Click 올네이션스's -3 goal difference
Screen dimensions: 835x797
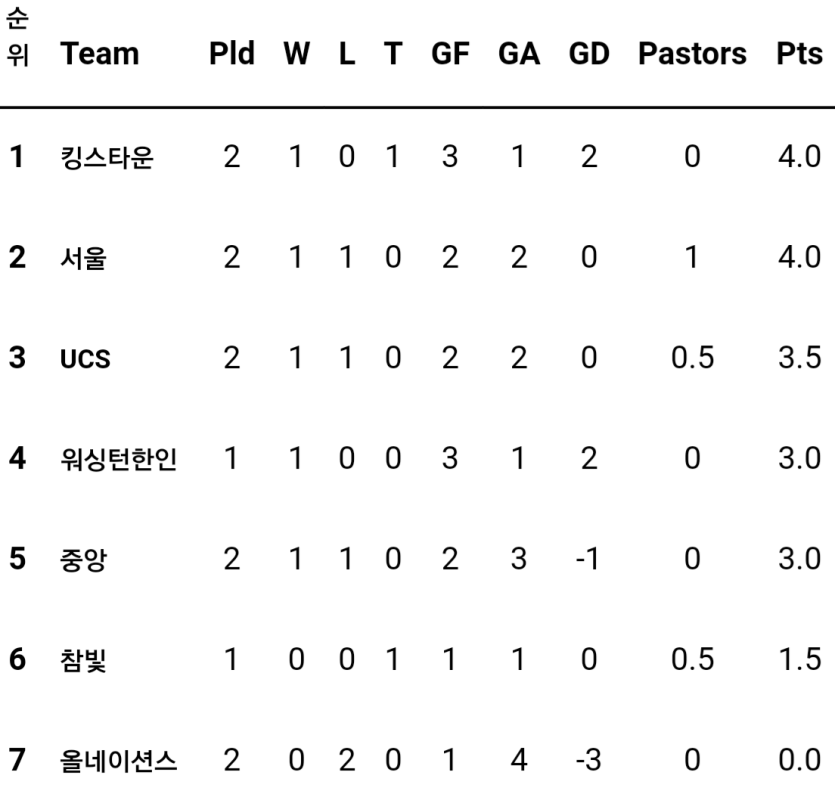589,760
